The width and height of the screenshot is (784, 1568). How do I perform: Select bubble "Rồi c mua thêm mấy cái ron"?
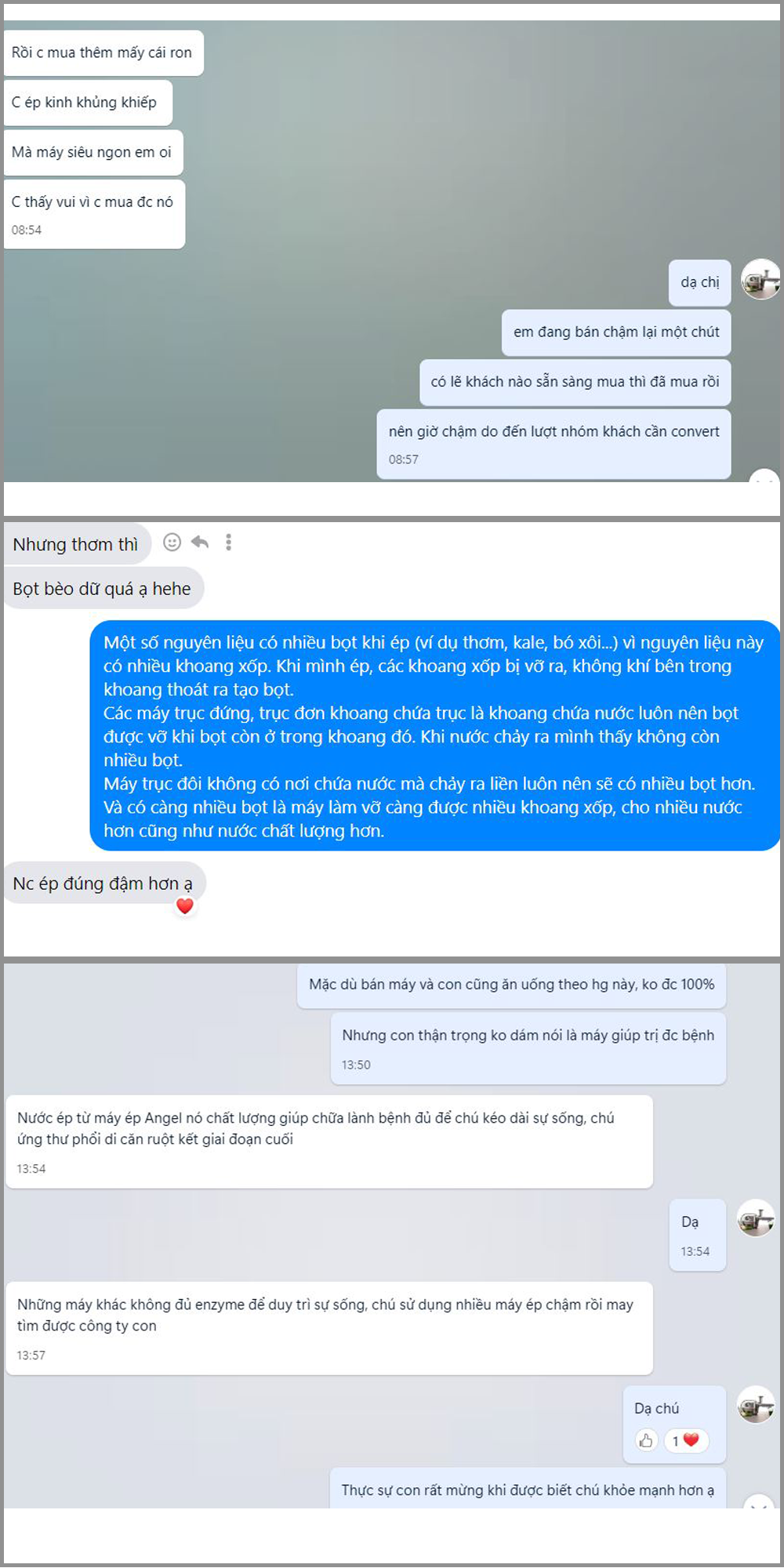[x=103, y=53]
